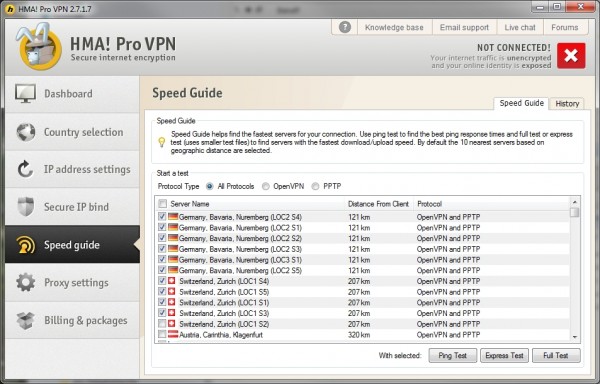600x384 pixels.
Task: Click the HMA donkey logo
Action: pos(38,46)
